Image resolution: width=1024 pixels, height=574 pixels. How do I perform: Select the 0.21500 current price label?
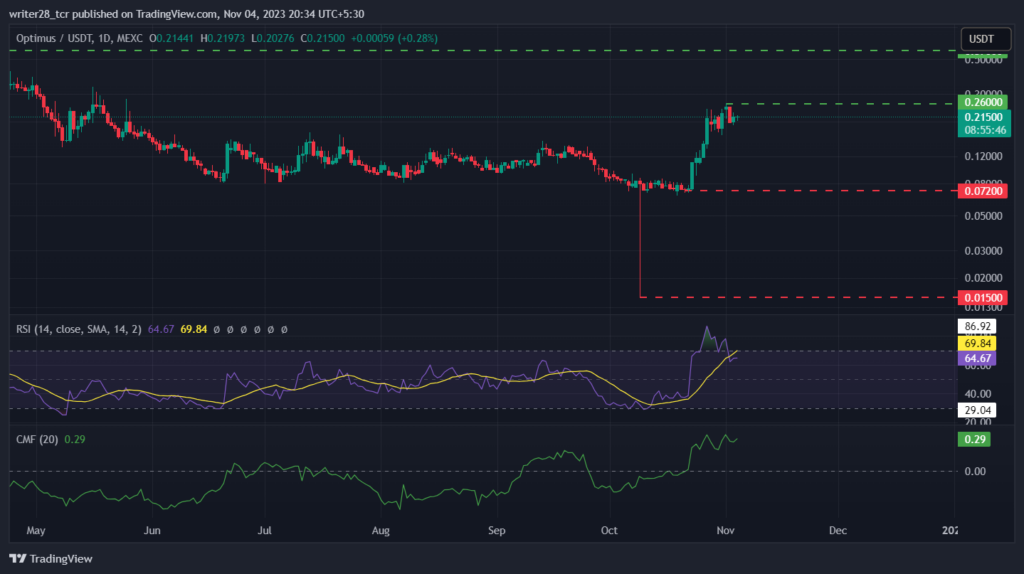click(x=984, y=118)
